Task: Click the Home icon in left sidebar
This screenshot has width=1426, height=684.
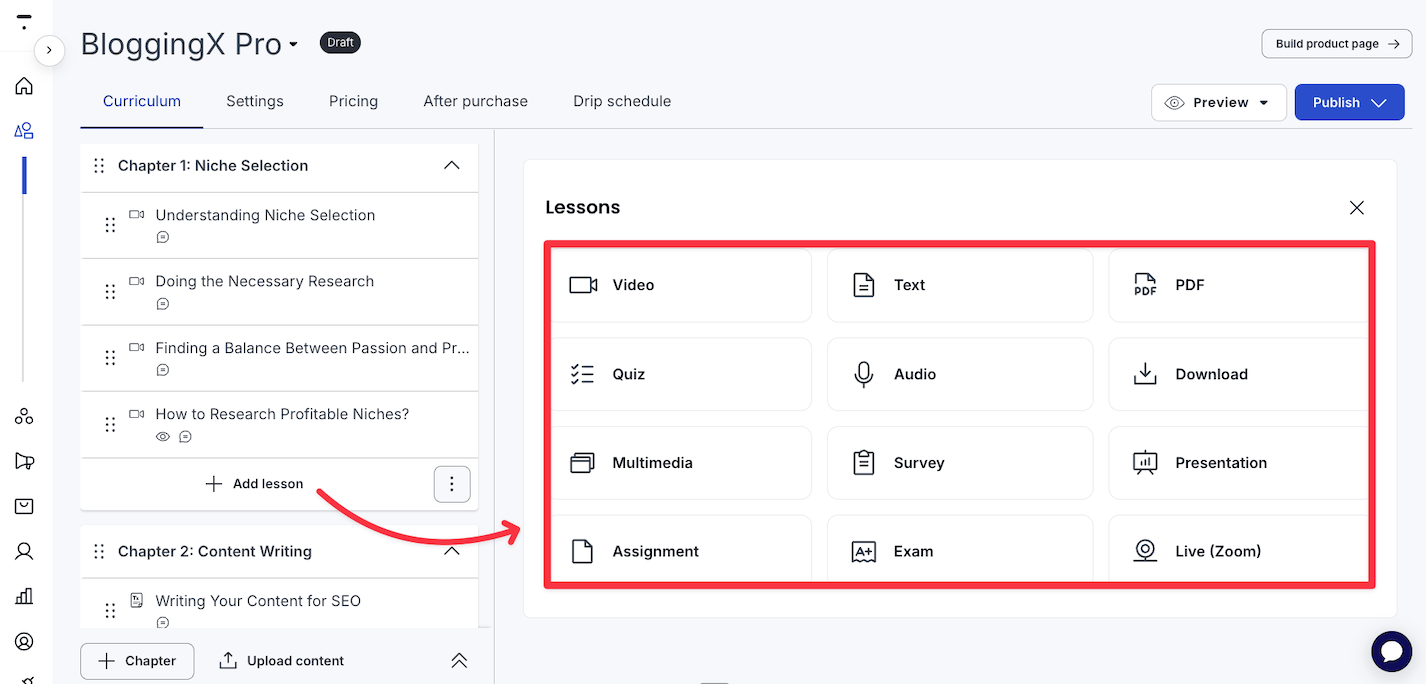Action: pos(24,86)
